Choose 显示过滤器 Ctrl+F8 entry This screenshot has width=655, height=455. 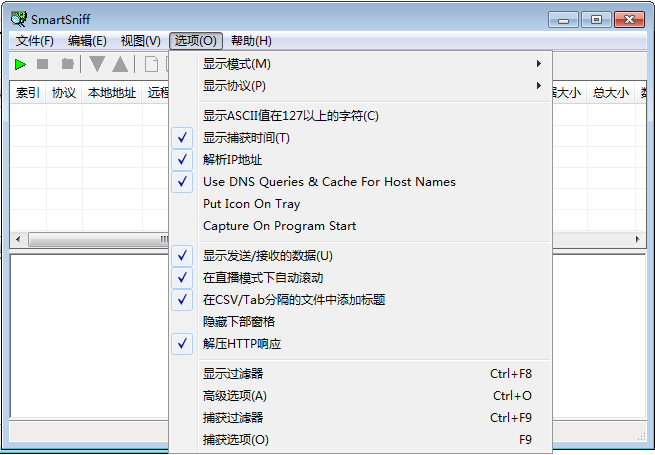(x=361, y=374)
